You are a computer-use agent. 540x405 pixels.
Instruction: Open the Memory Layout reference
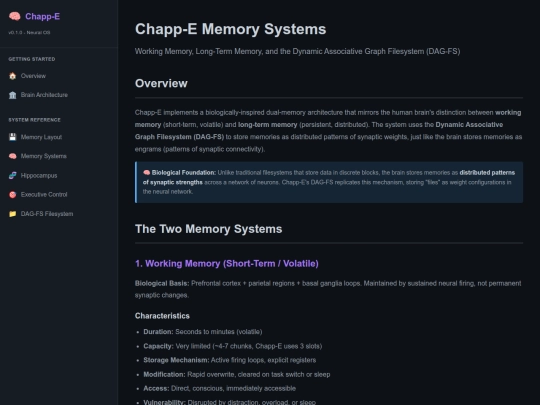[41, 137]
